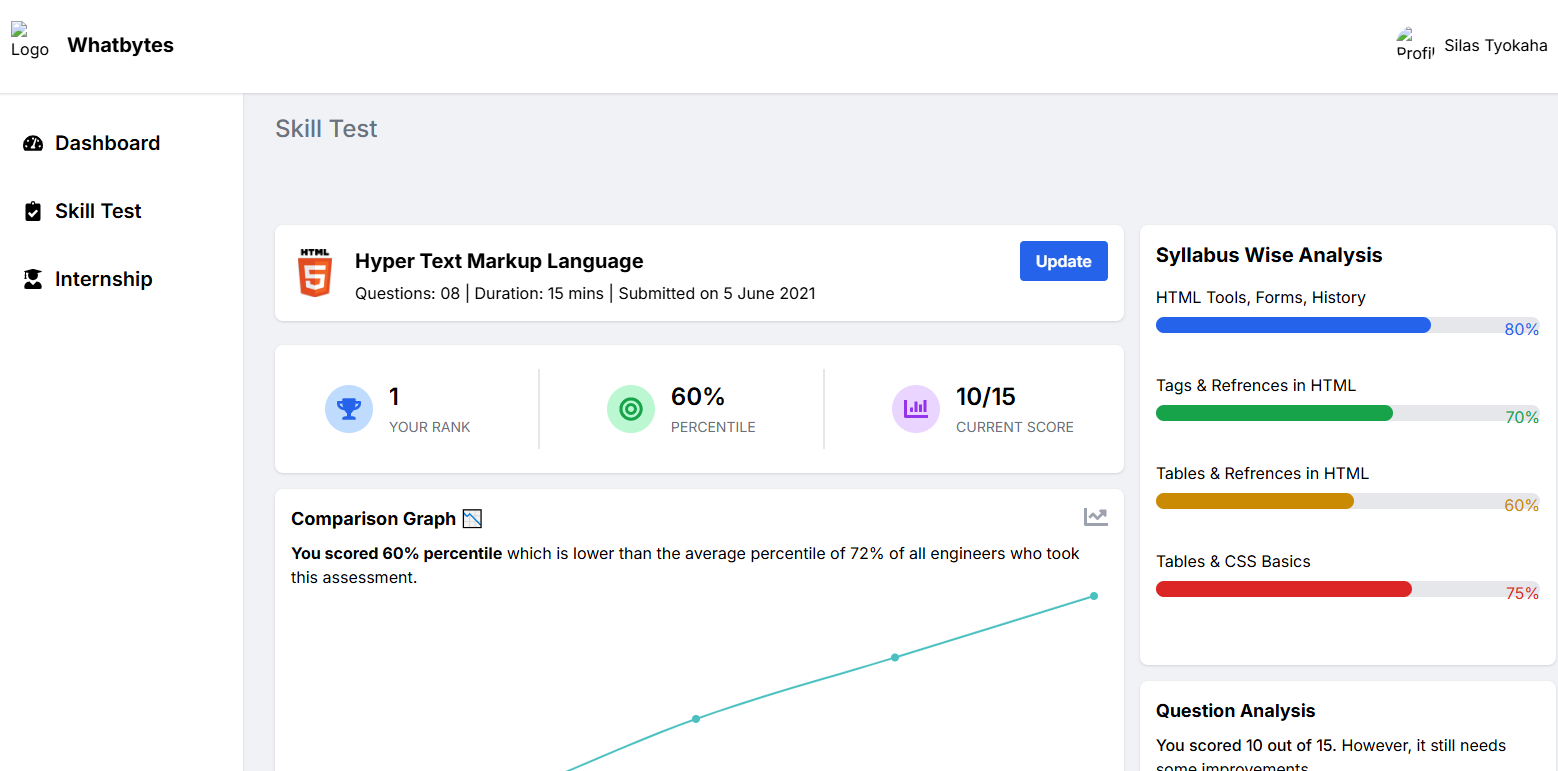Click the green percentile target icon

631,409
